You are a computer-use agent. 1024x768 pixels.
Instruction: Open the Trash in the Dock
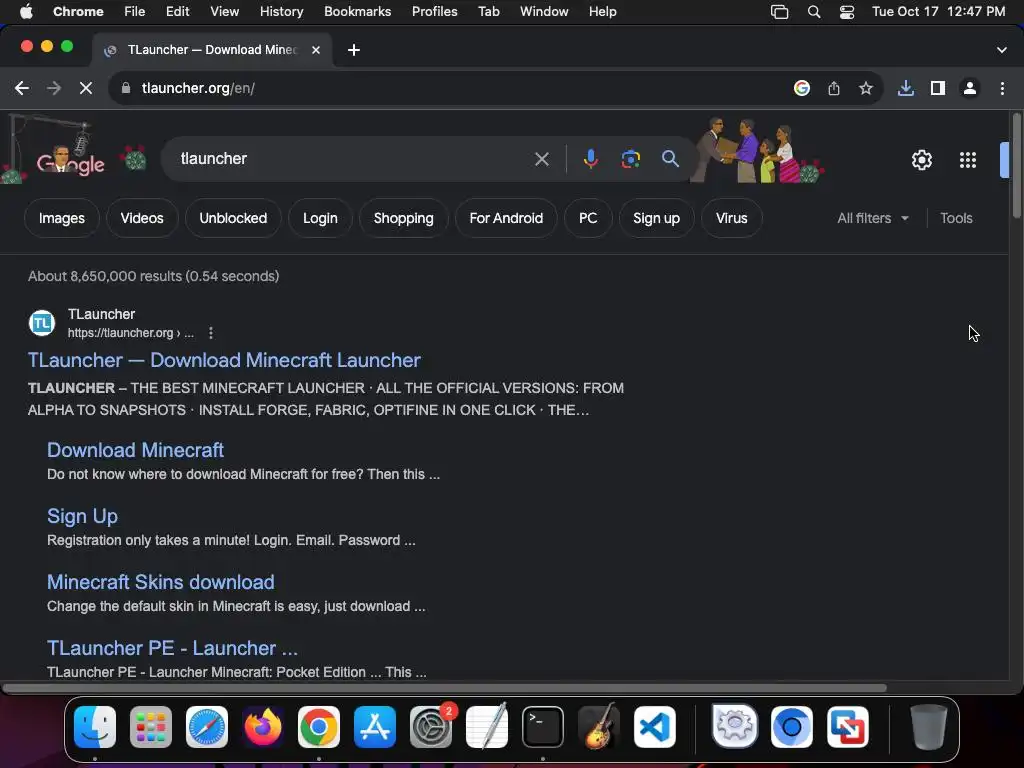pos(928,727)
